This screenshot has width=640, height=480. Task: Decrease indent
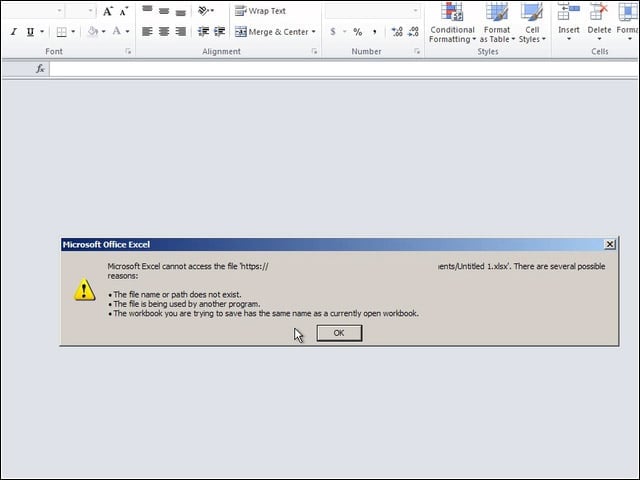tap(203, 32)
